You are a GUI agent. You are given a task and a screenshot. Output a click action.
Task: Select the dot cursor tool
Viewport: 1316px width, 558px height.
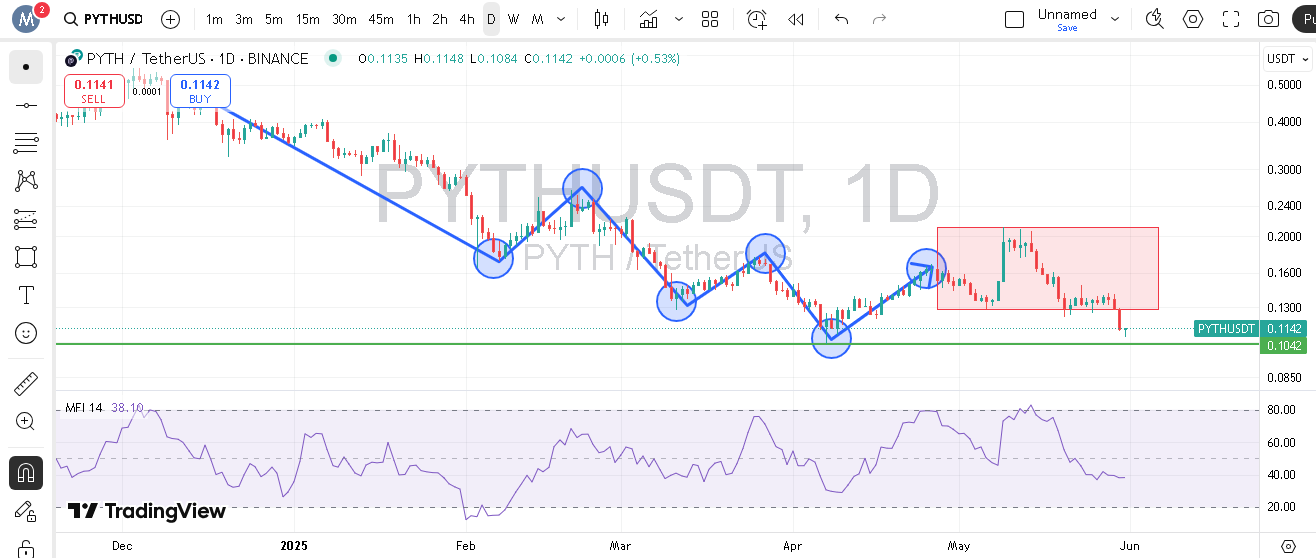pos(26,67)
